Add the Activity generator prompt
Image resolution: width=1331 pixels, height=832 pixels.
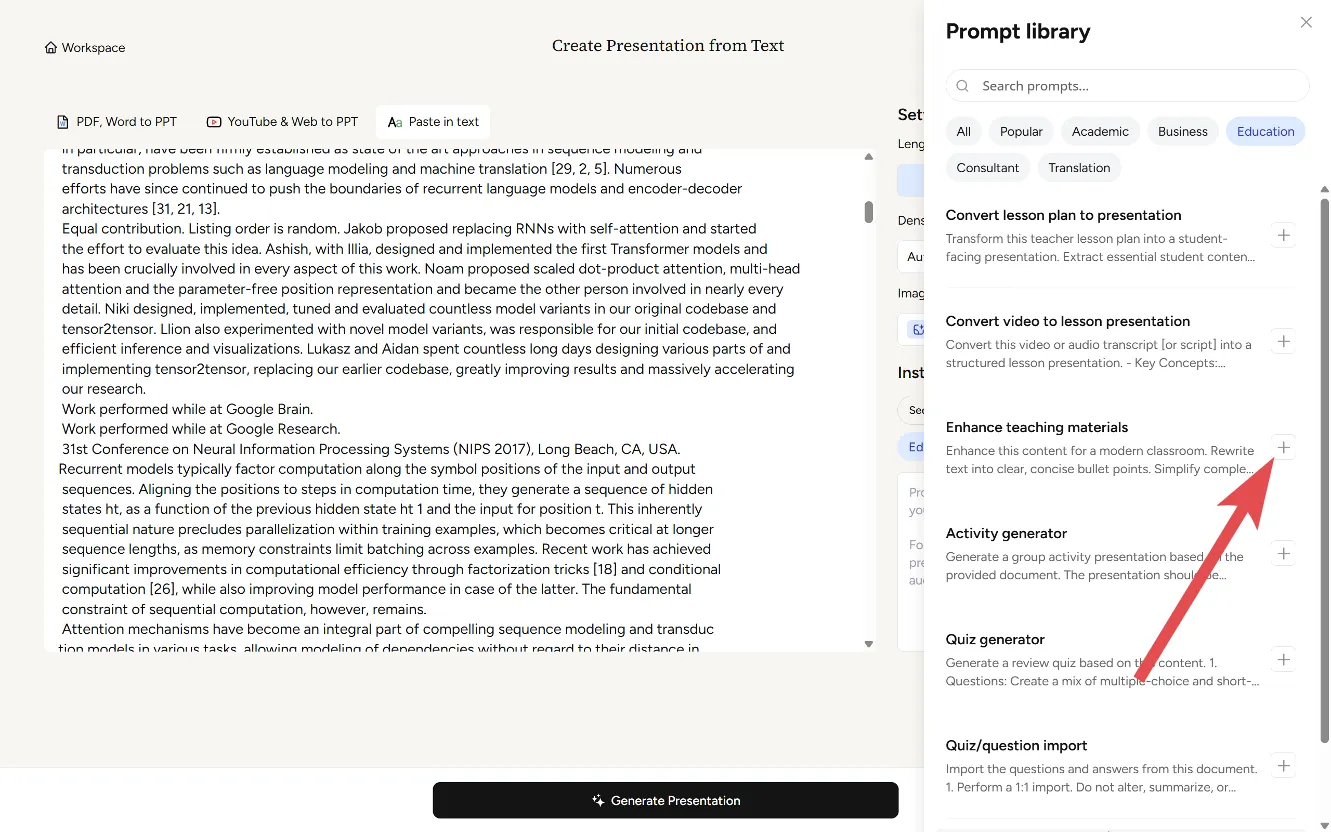pyautogui.click(x=1284, y=554)
